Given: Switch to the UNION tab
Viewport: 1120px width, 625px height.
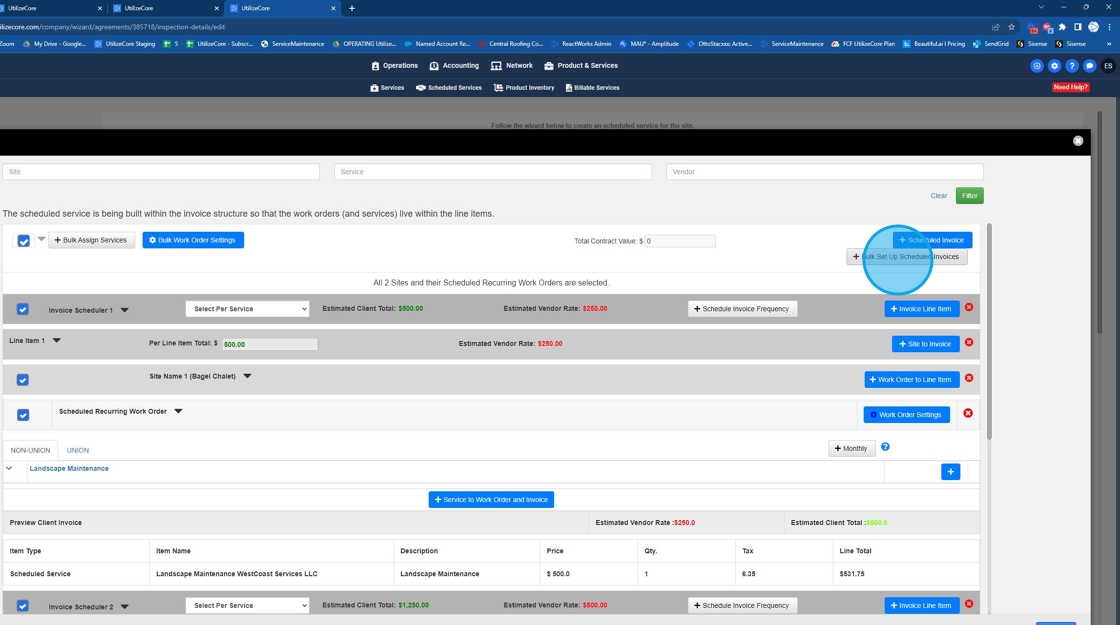Looking at the screenshot, I should click(78, 451).
